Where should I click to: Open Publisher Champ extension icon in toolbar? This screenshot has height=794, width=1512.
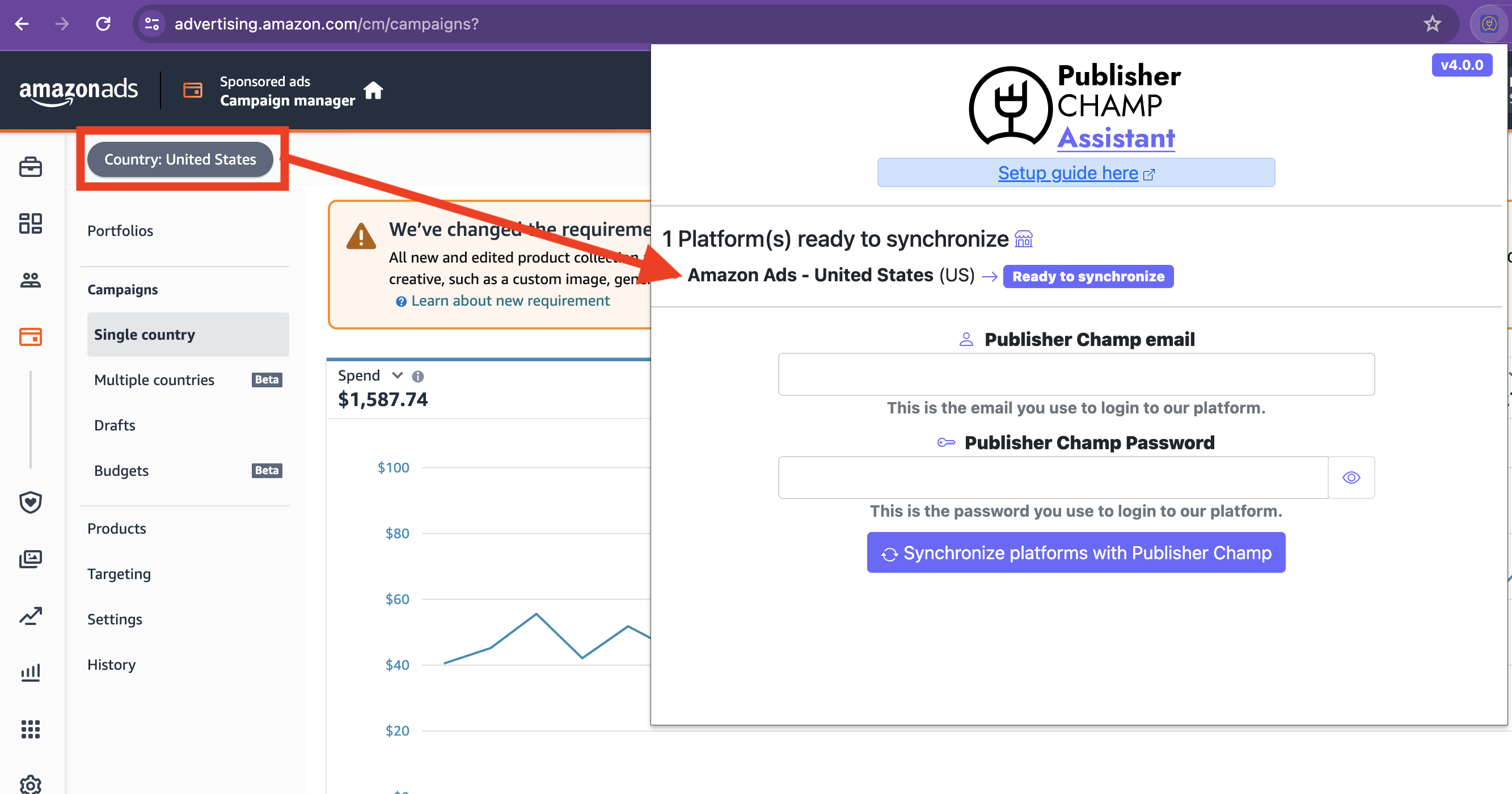[1489, 24]
